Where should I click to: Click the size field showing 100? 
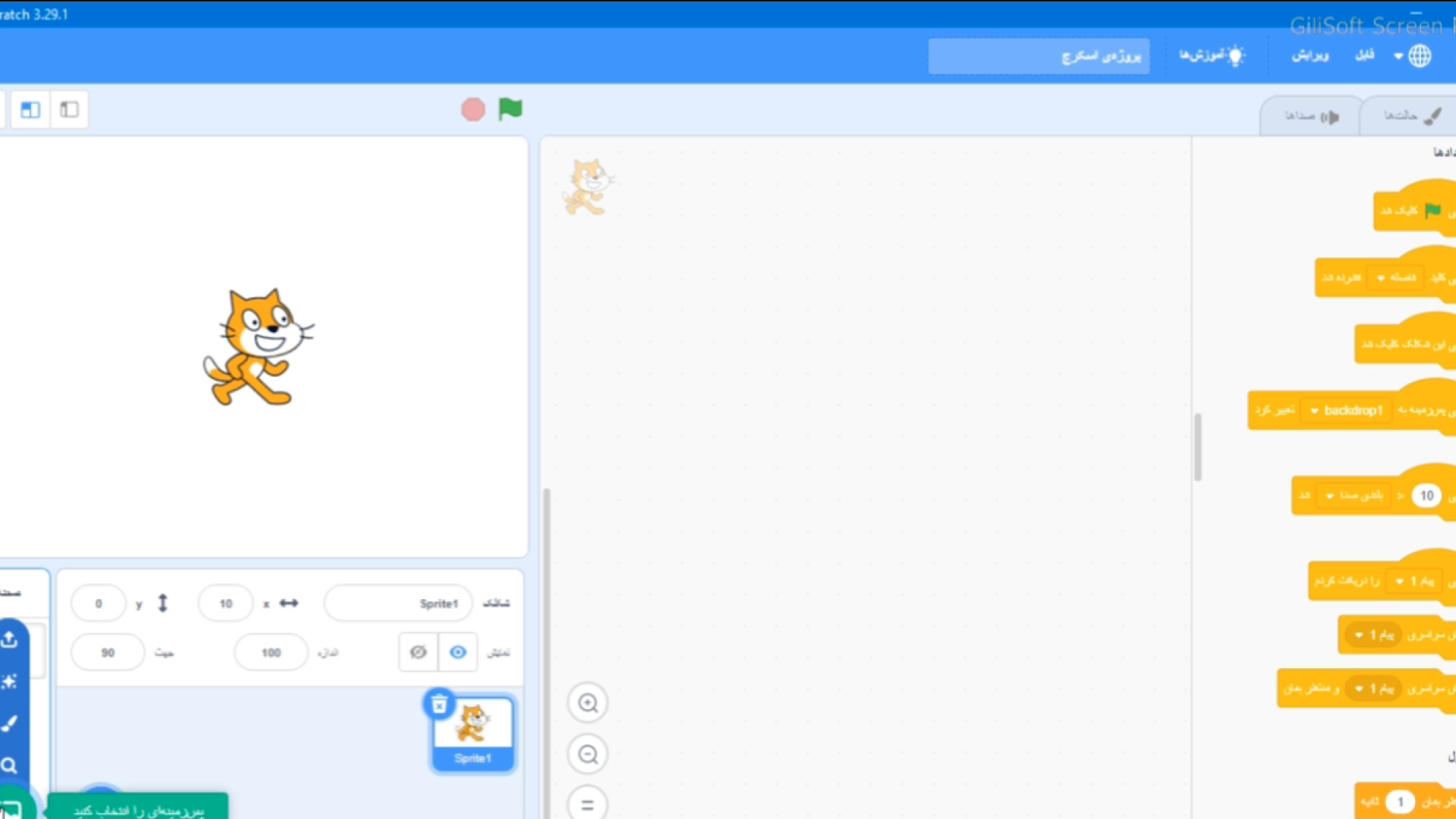pyautogui.click(x=271, y=653)
